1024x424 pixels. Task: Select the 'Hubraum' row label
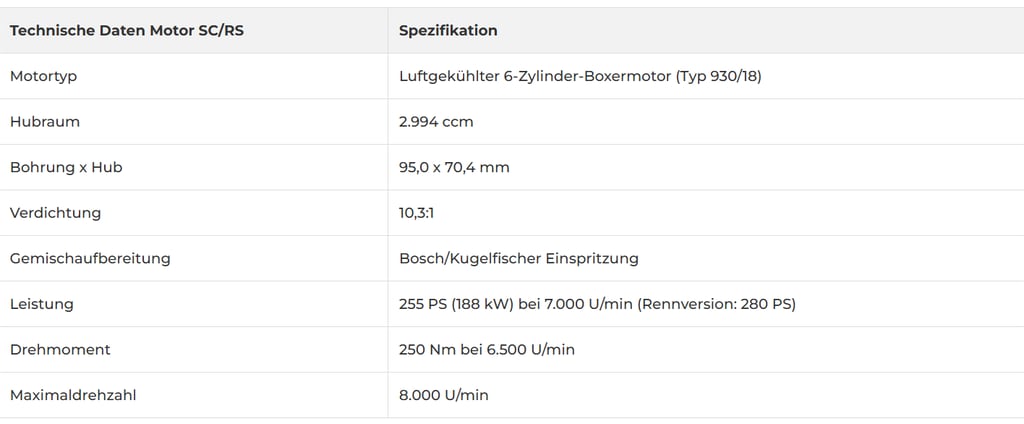44,122
